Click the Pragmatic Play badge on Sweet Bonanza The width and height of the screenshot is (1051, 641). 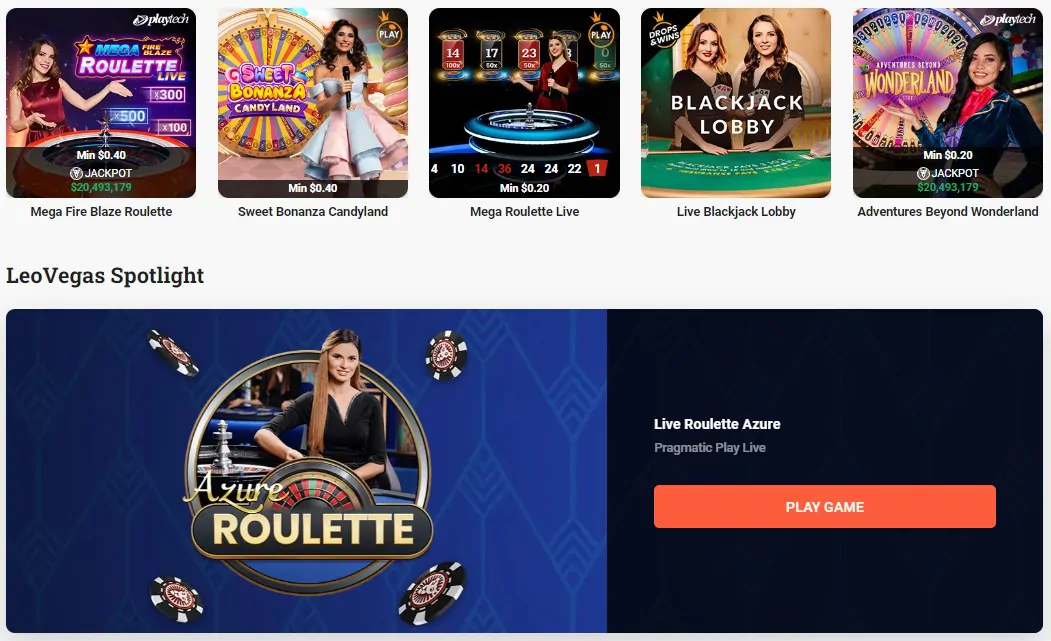[389, 30]
